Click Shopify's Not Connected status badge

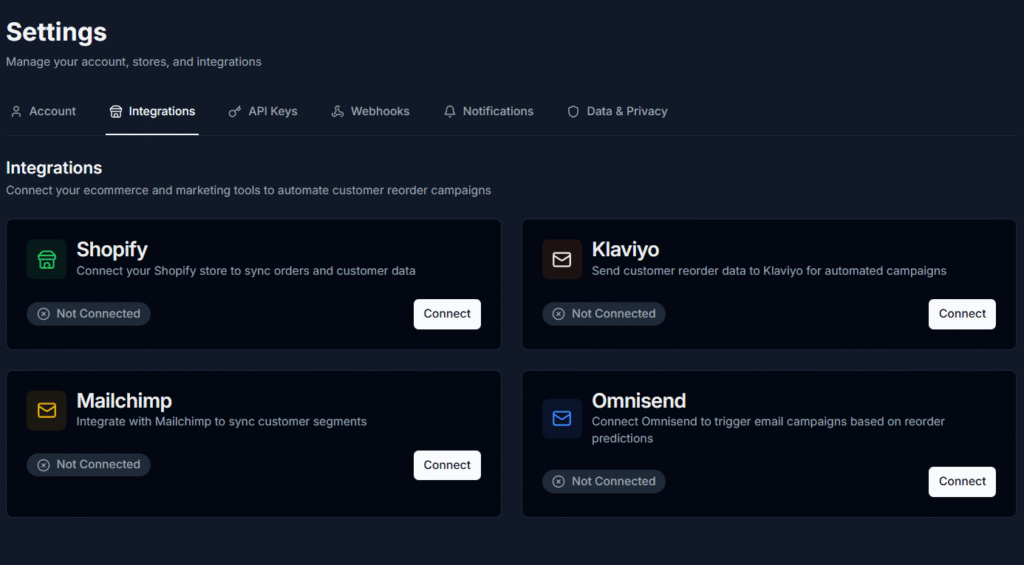89,314
